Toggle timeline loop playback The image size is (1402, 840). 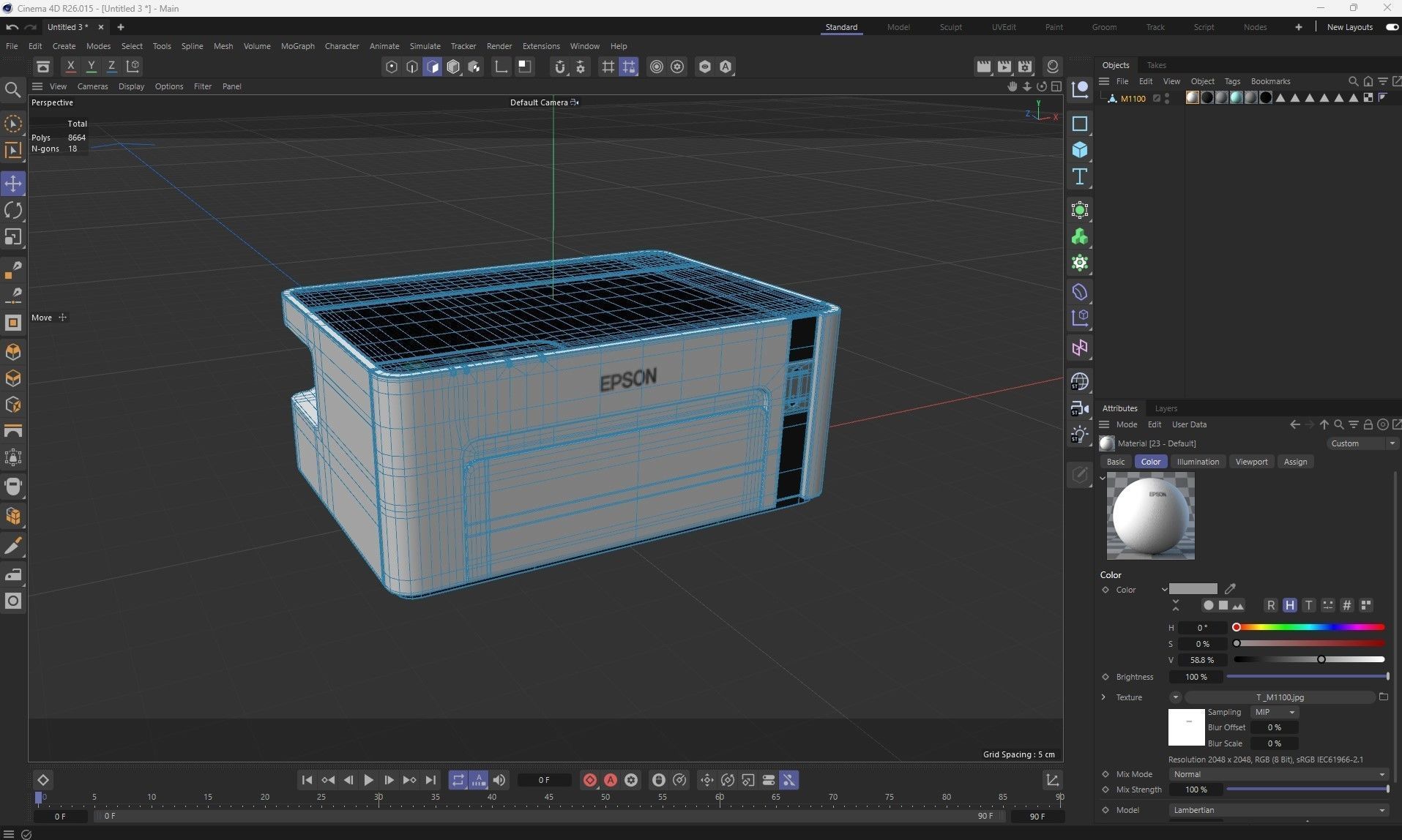[x=458, y=780]
